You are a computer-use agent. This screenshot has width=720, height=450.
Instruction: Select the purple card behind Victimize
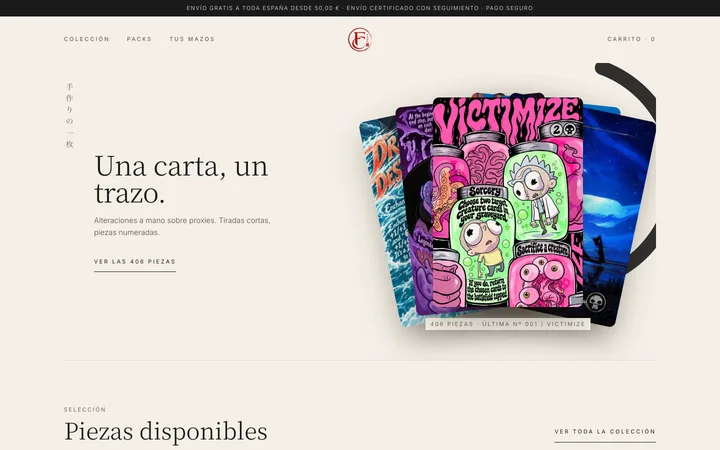(415, 211)
